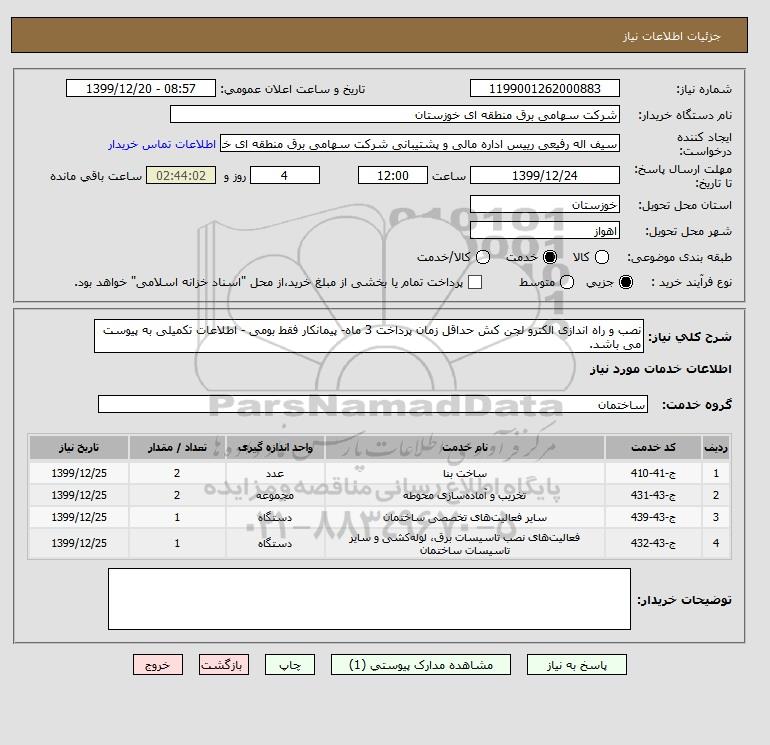Click the تعداد / مقدار column header

177,447
